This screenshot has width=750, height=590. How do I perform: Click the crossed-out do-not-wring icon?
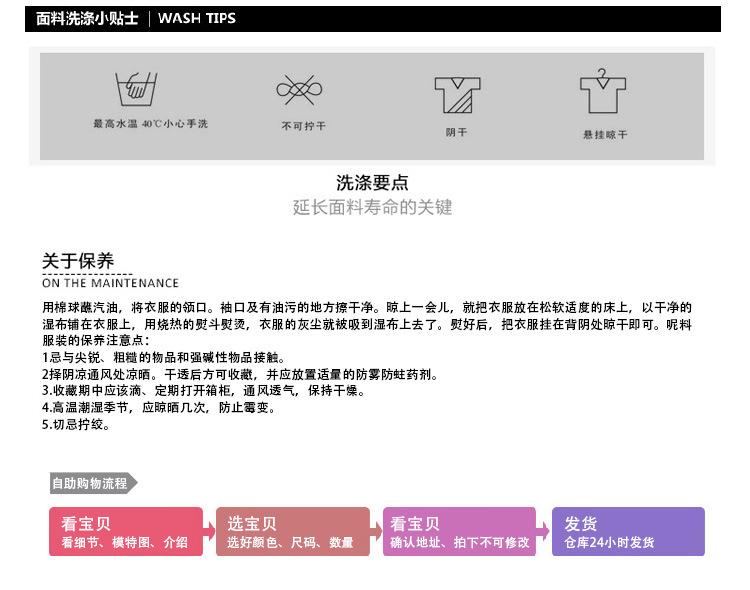(x=301, y=90)
